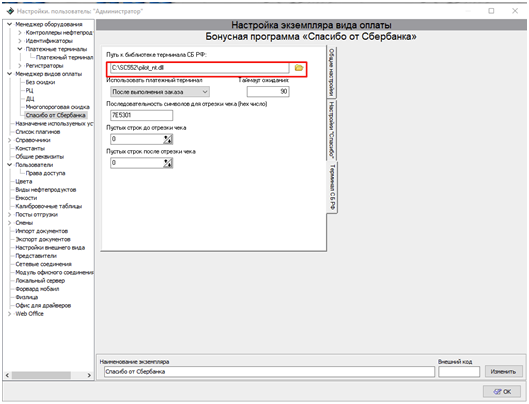Expand the Web Office tree node

click(9, 314)
